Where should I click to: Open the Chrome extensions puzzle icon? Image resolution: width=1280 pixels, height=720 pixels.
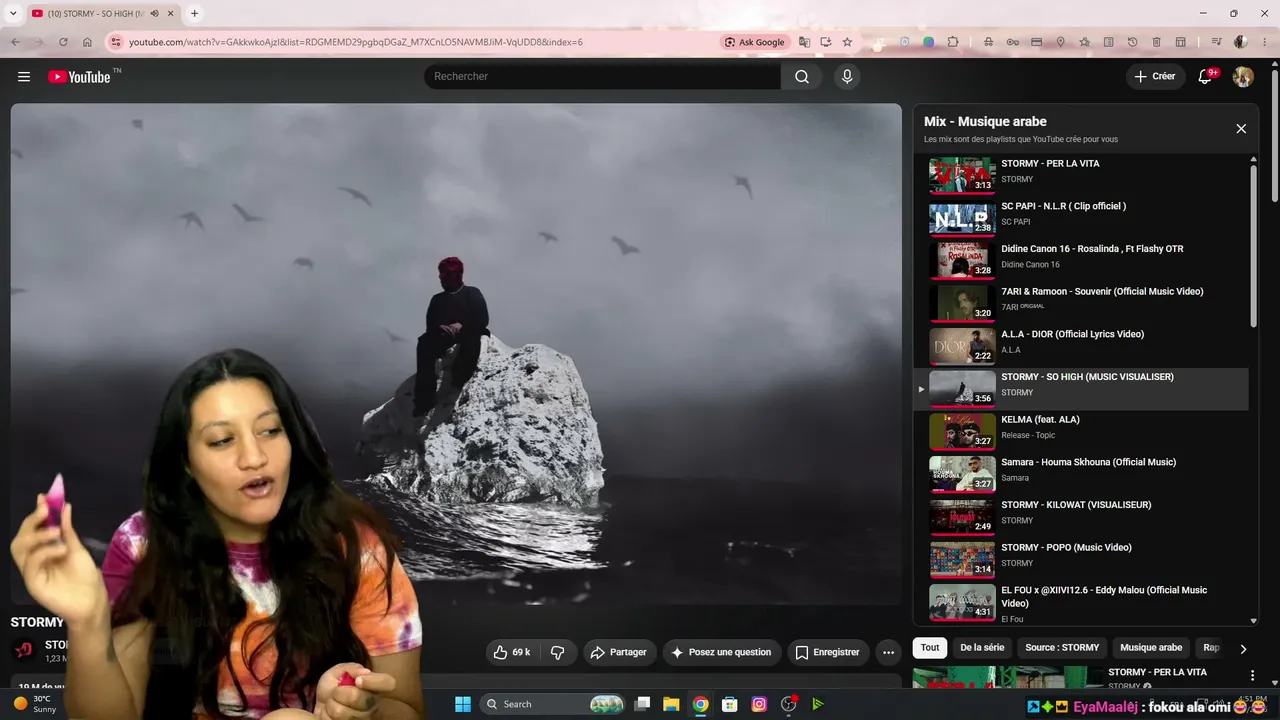[953, 42]
